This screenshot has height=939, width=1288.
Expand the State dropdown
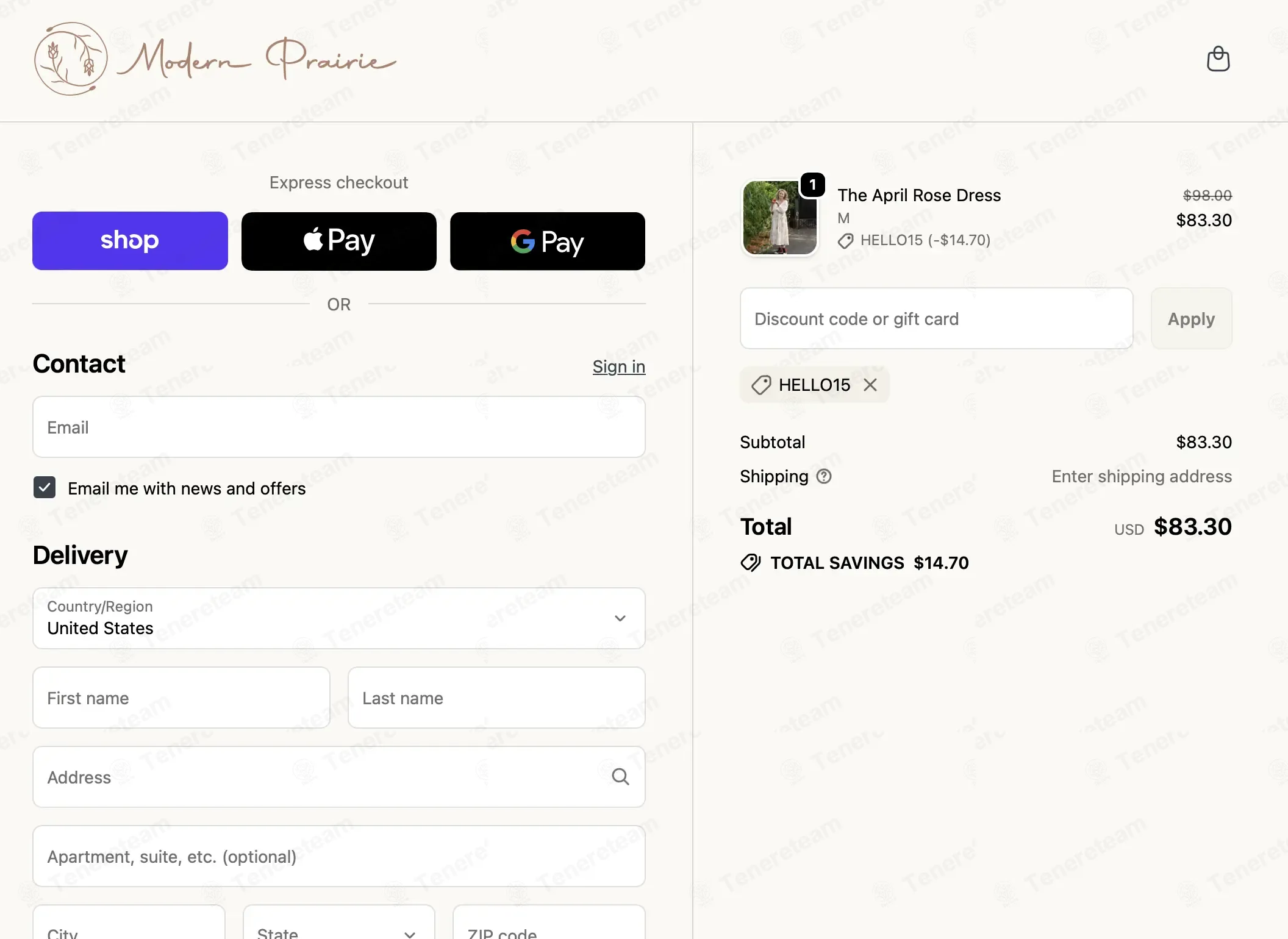point(339,922)
